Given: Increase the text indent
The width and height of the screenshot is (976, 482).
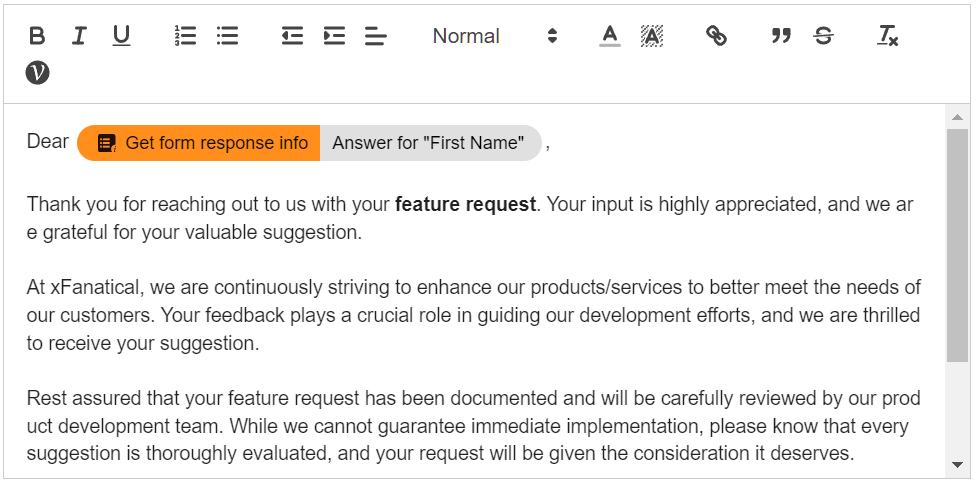Looking at the screenshot, I should coord(334,36).
